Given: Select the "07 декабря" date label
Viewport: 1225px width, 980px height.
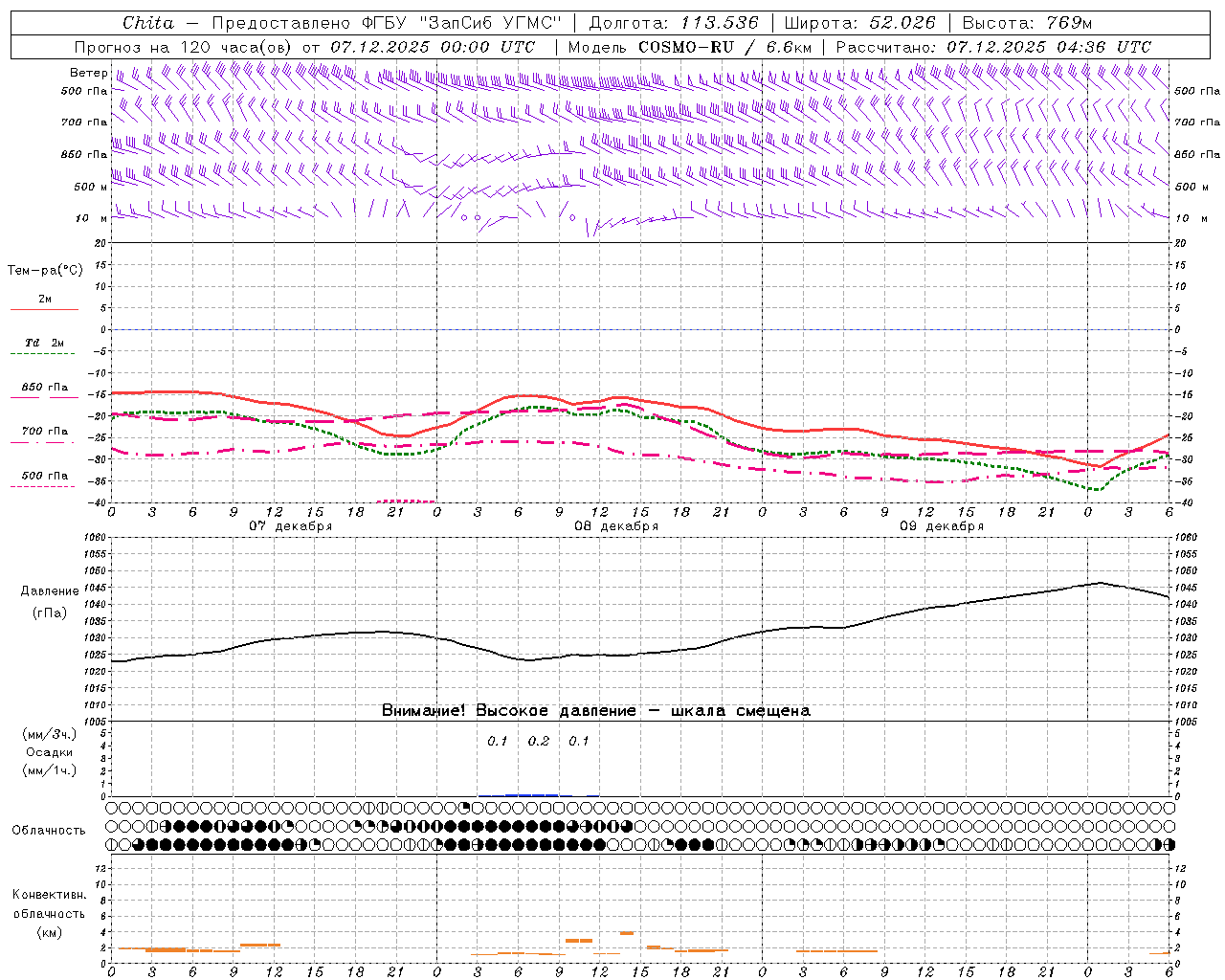Looking at the screenshot, I should pyautogui.click(x=291, y=526).
